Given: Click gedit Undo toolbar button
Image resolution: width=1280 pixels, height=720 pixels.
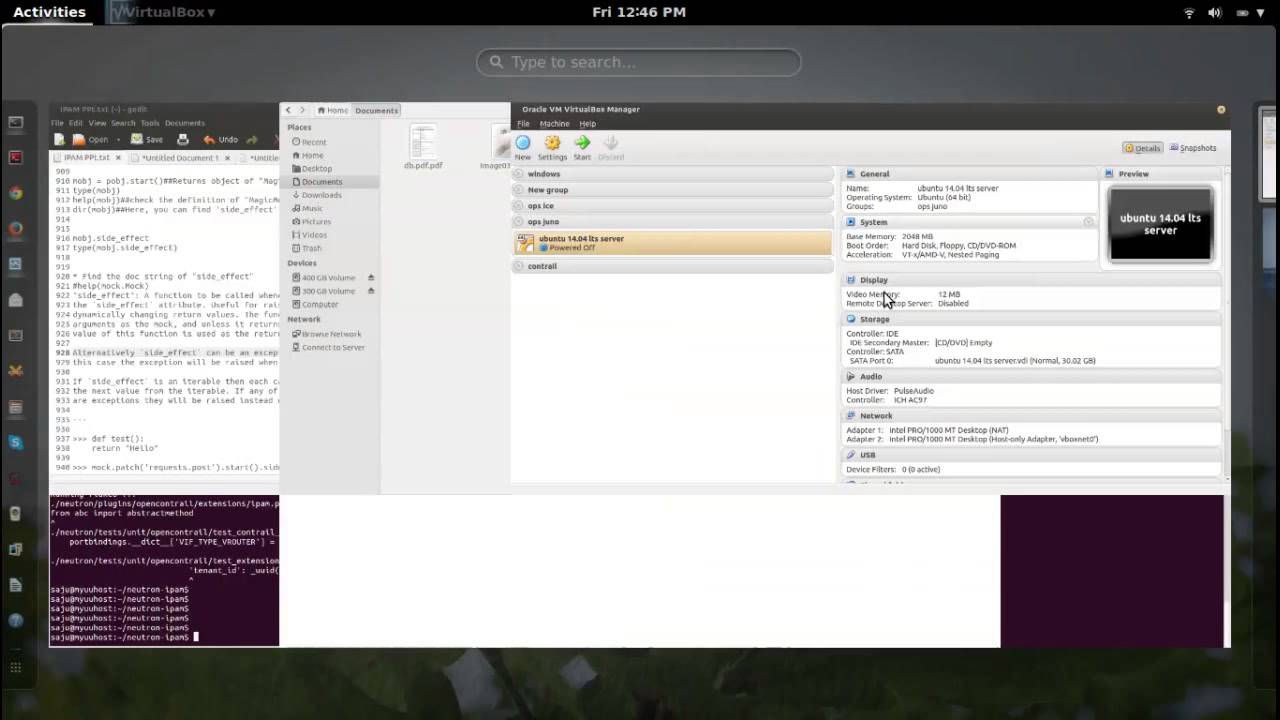Looking at the screenshot, I should [x=220, y=140].
